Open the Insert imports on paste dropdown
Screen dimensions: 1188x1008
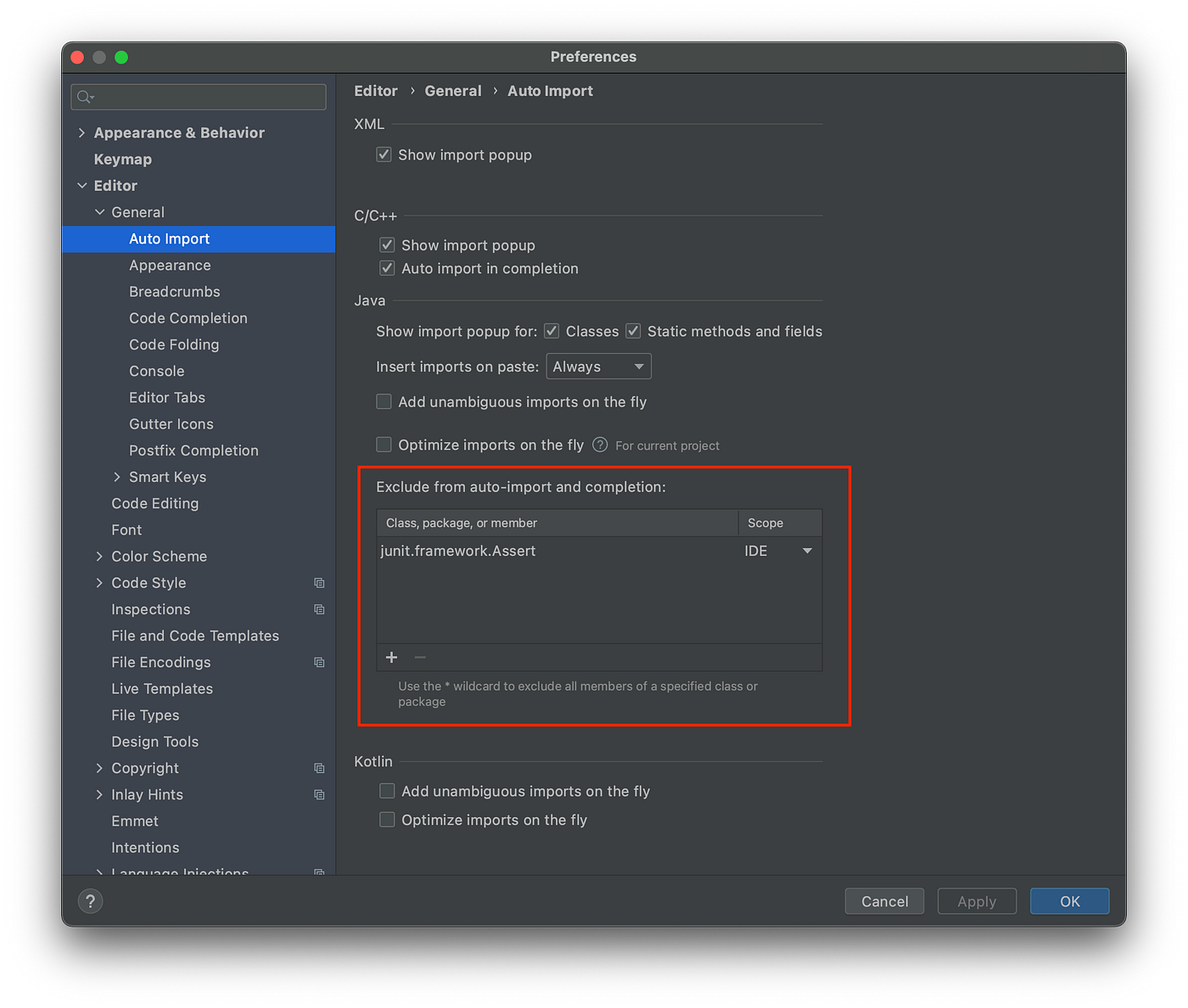click(598, 366)
